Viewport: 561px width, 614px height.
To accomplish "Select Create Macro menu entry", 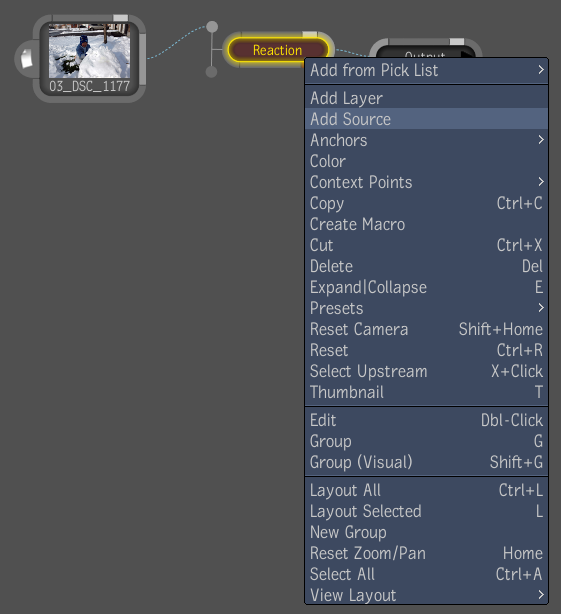I will (x=426, y=224).
